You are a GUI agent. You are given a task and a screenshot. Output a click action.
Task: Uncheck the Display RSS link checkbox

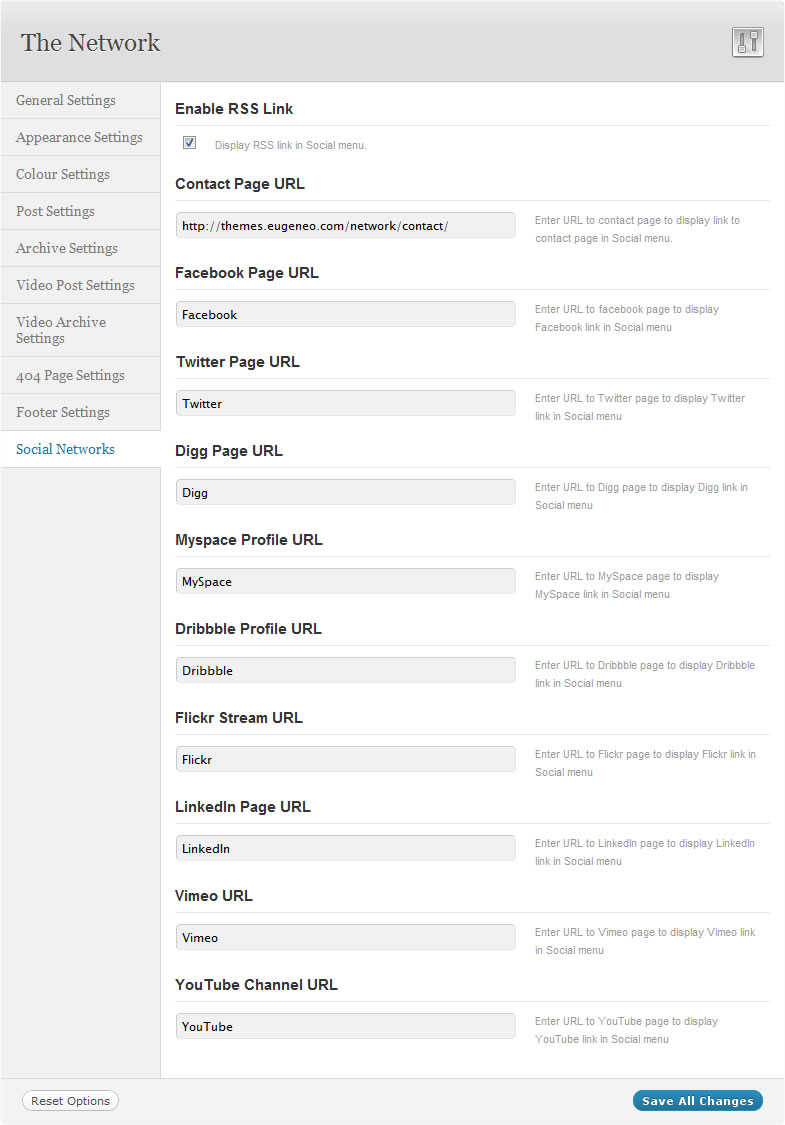tap(189, 144)
